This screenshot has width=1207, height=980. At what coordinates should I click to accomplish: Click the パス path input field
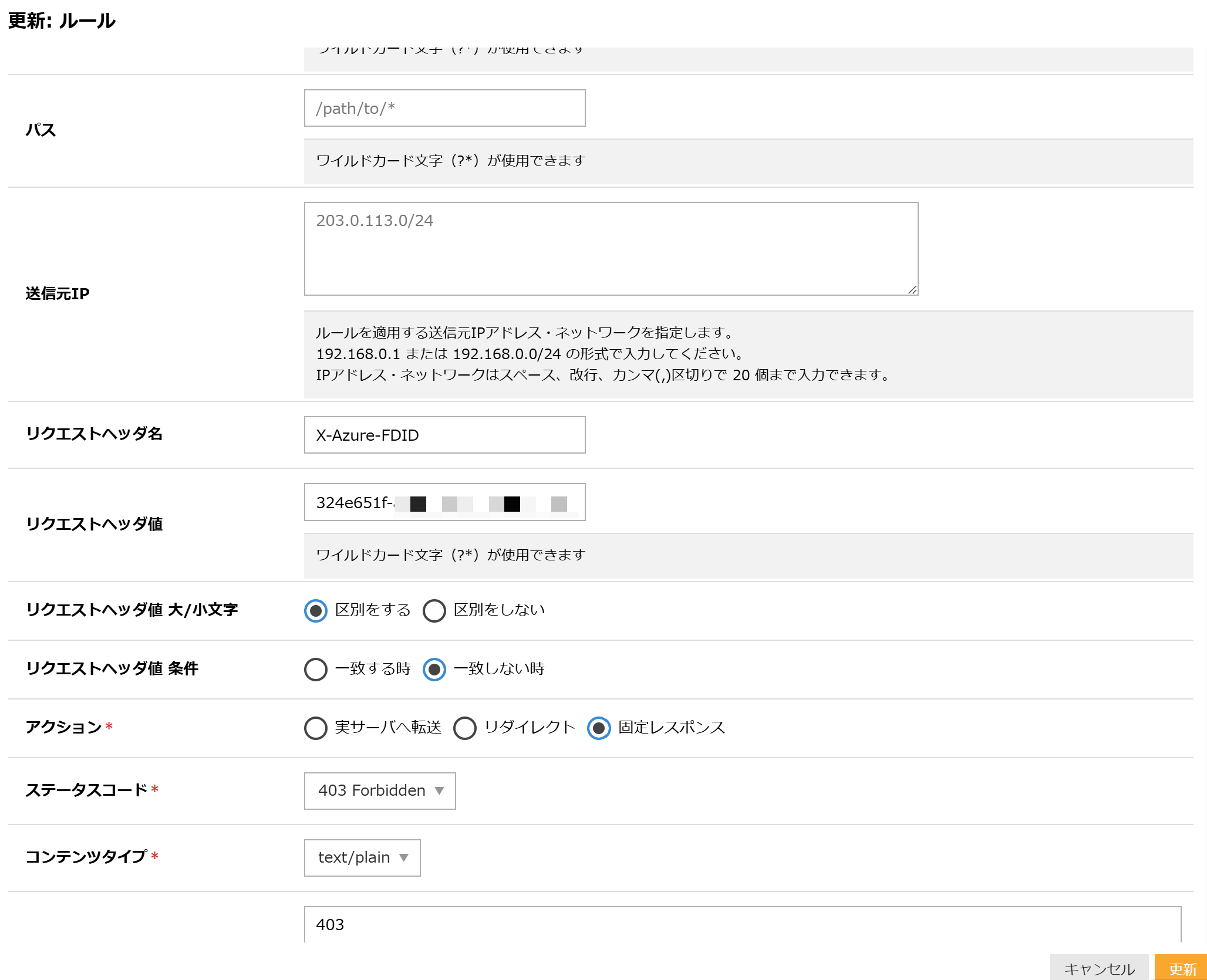click(x=444, y=108)
